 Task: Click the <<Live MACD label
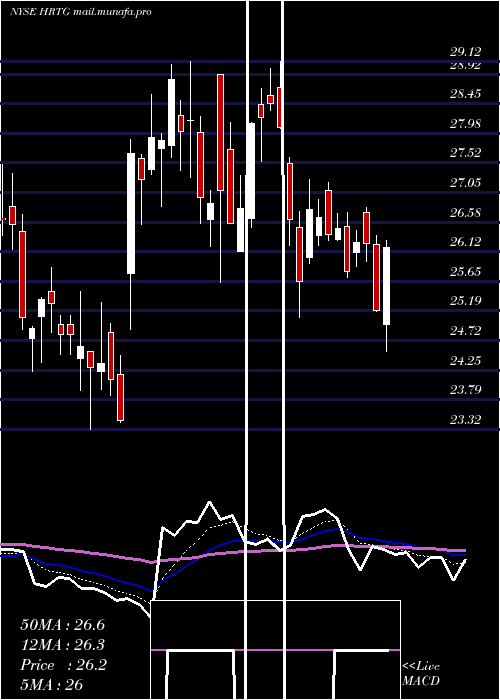pos(421,674)
